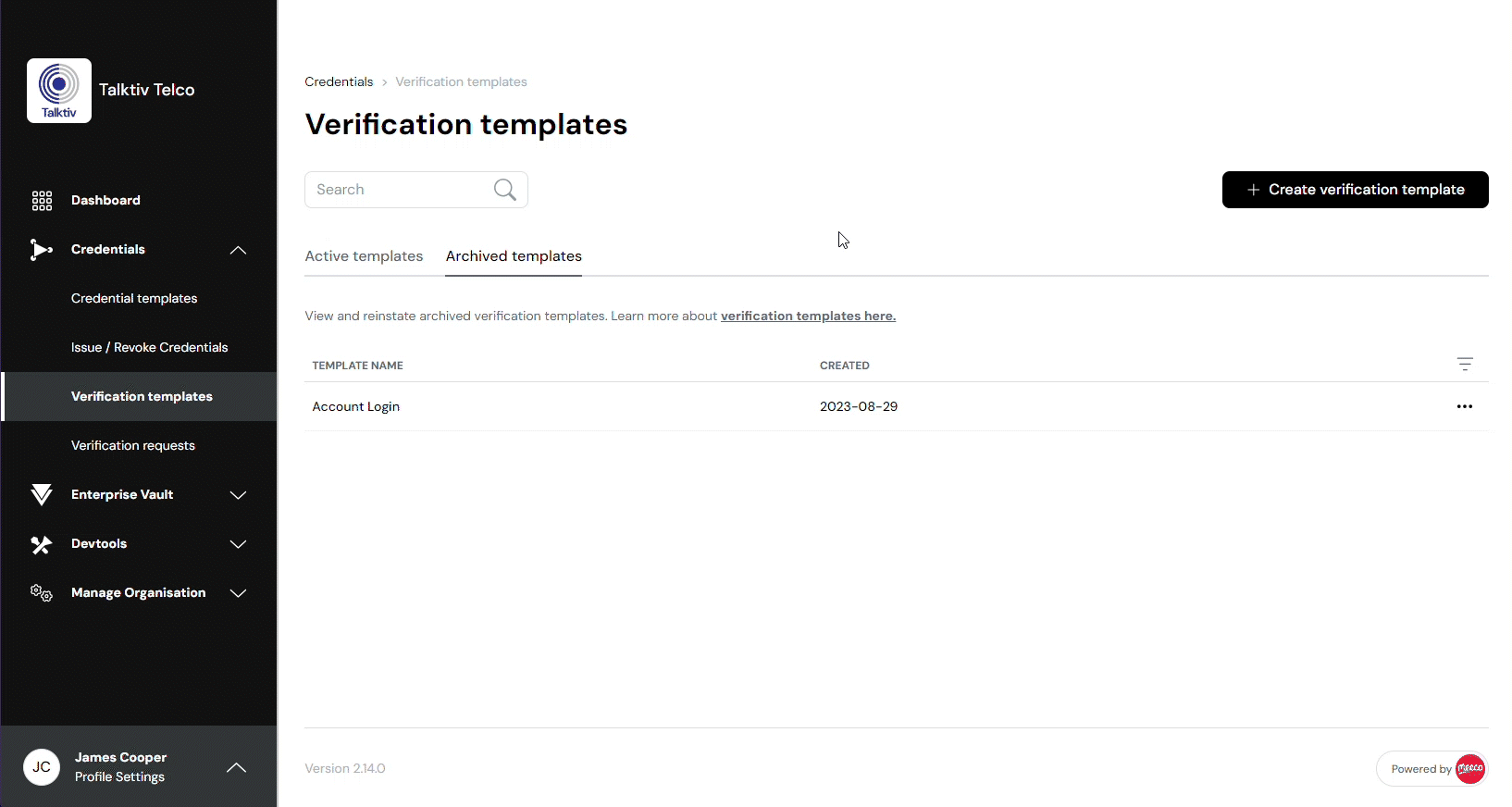Click the Dashboard grid icon

tap(42, 200)
